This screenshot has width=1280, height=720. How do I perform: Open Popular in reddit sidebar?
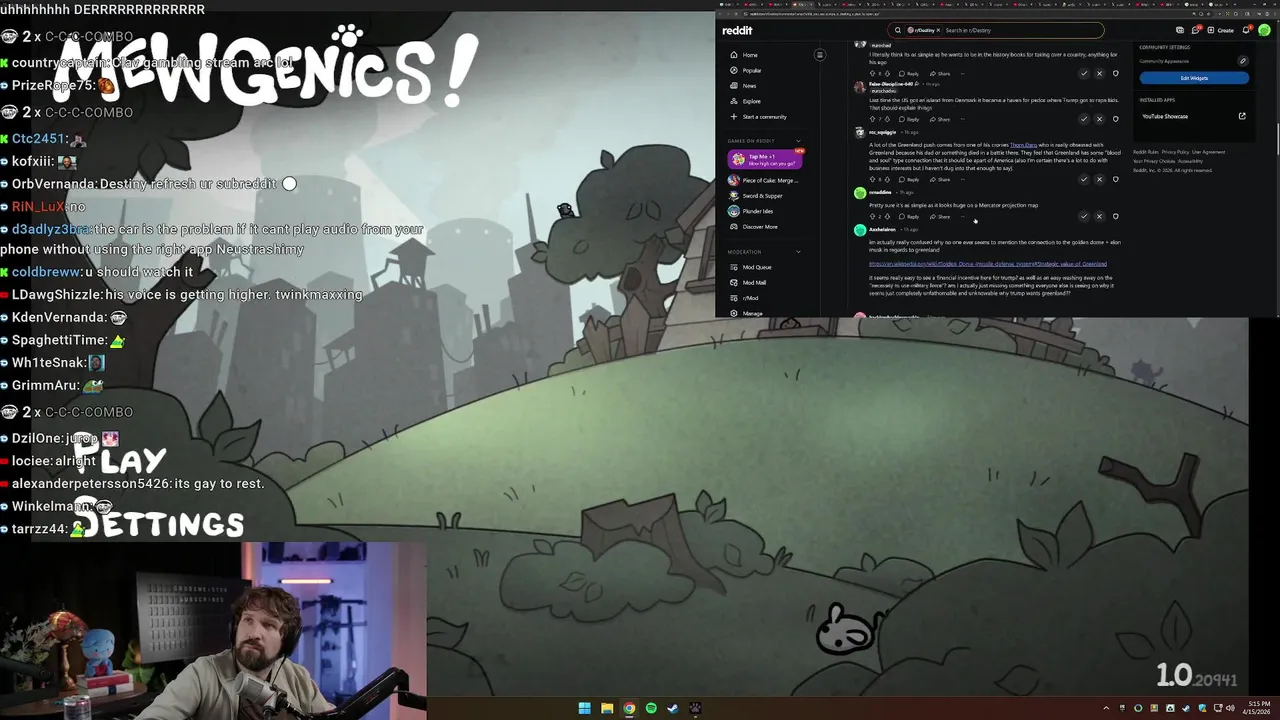point(752,70)
